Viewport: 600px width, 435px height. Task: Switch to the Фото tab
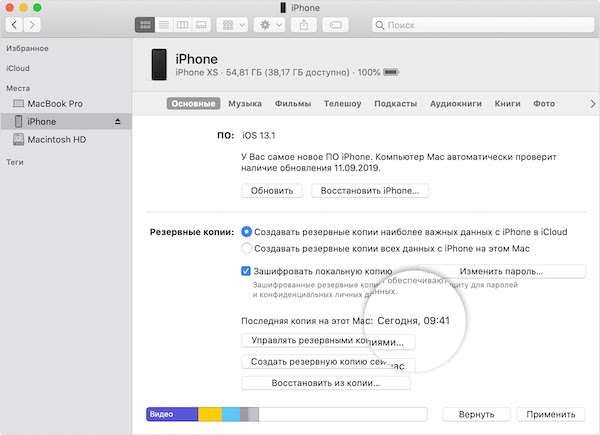[544, 104]
